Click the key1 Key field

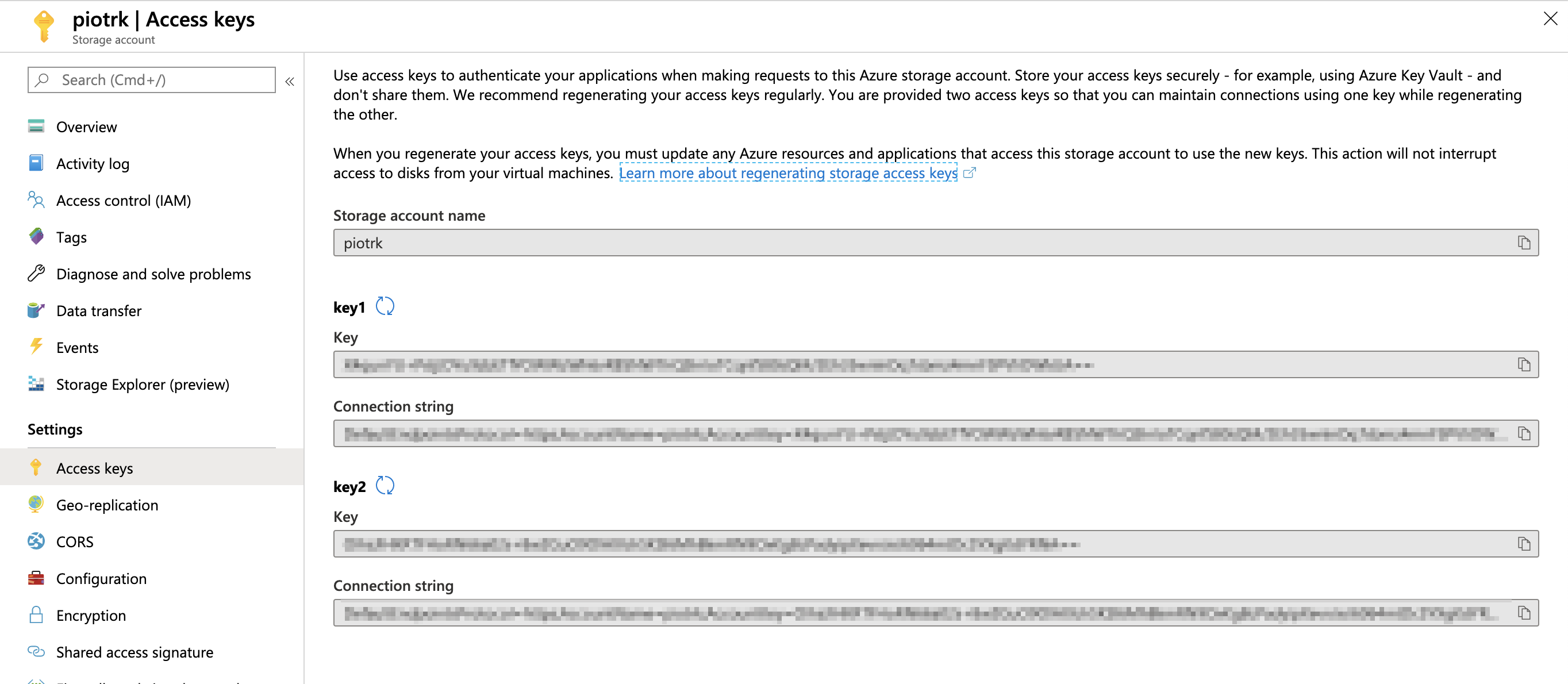(936, 364)
